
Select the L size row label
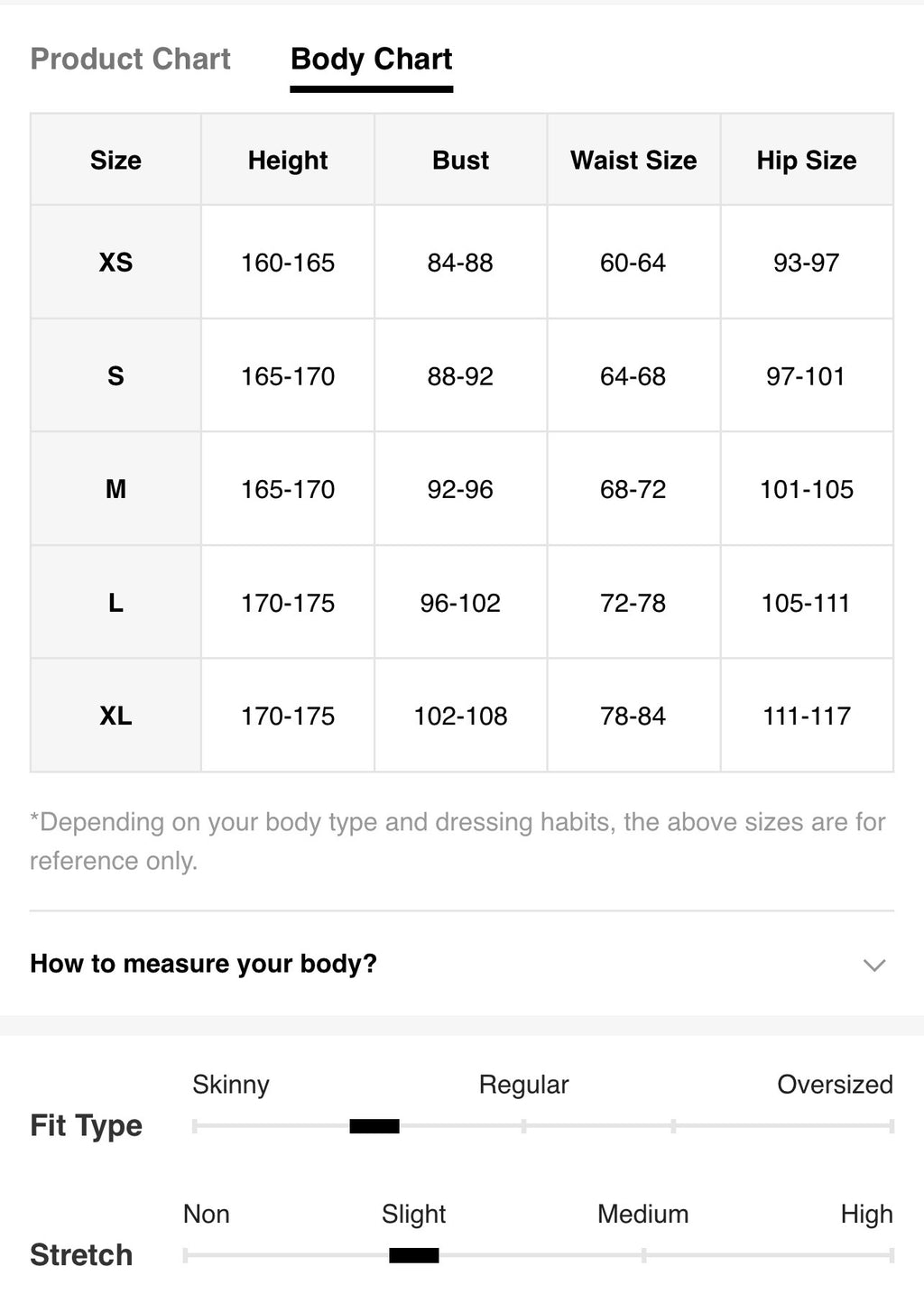(x=115, y=603)
